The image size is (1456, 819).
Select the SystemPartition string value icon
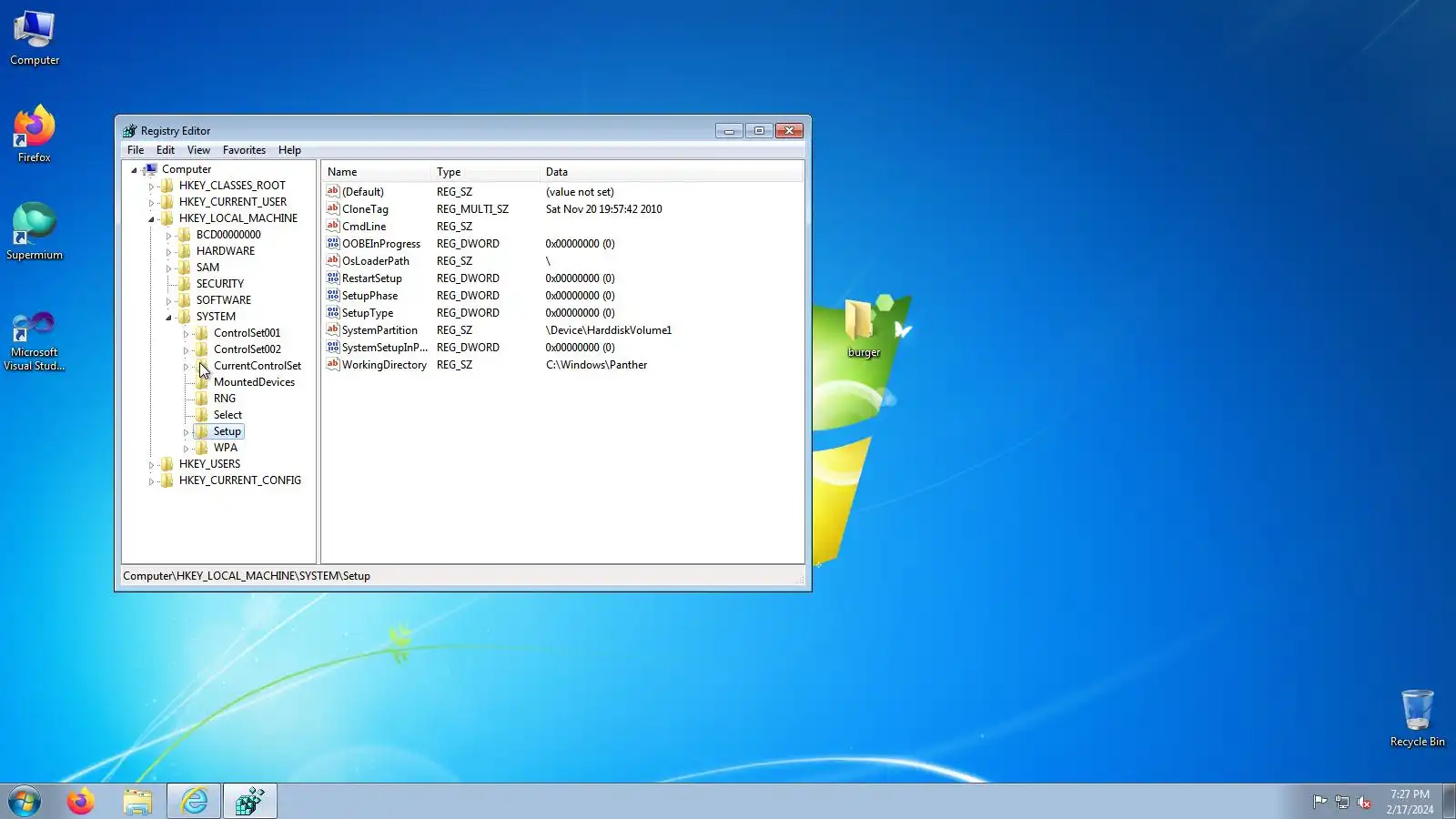[333, 329]
